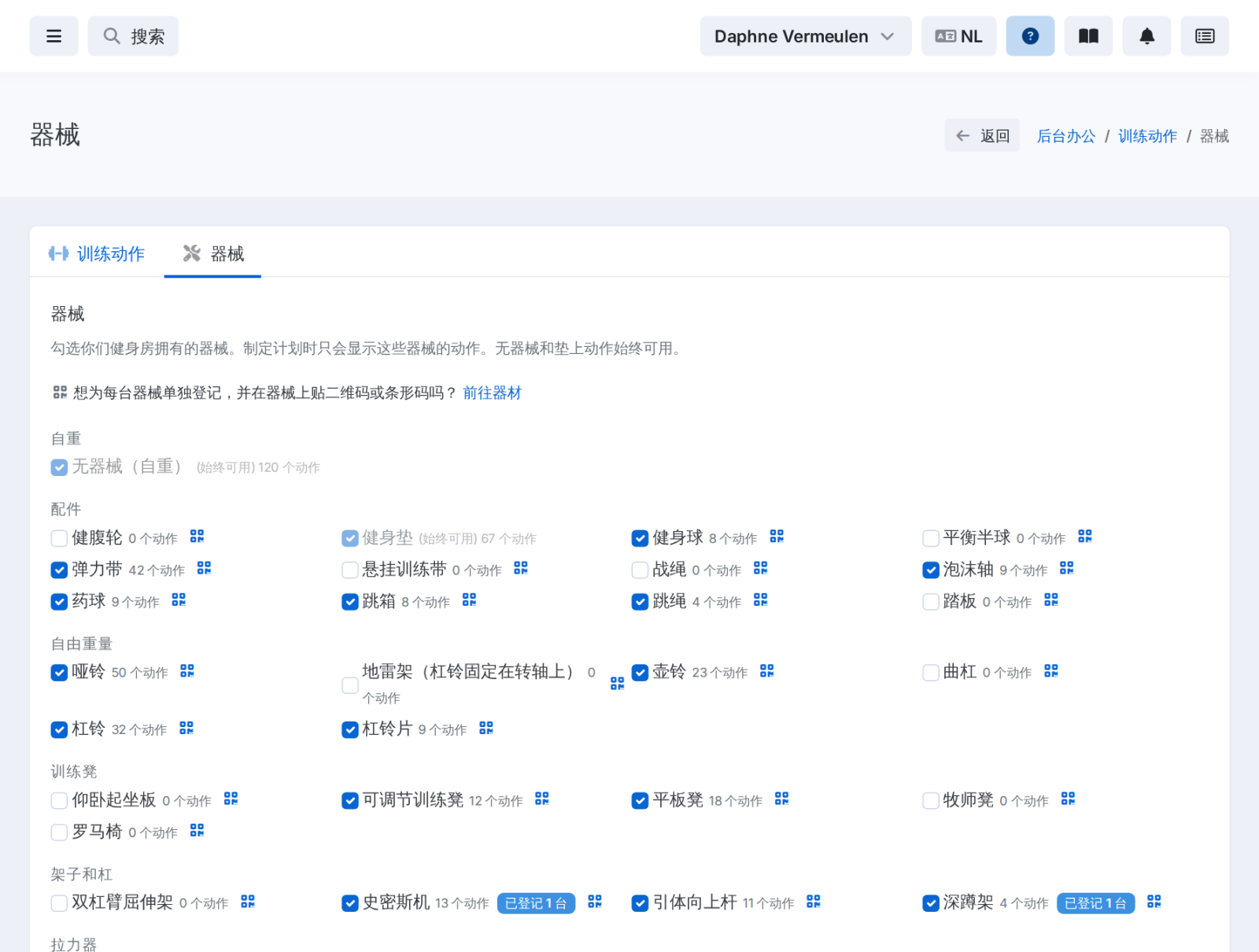Viewport: 1259px width, 952px height.
Task: Click the 返回 back button
Action: click(982, 135)
